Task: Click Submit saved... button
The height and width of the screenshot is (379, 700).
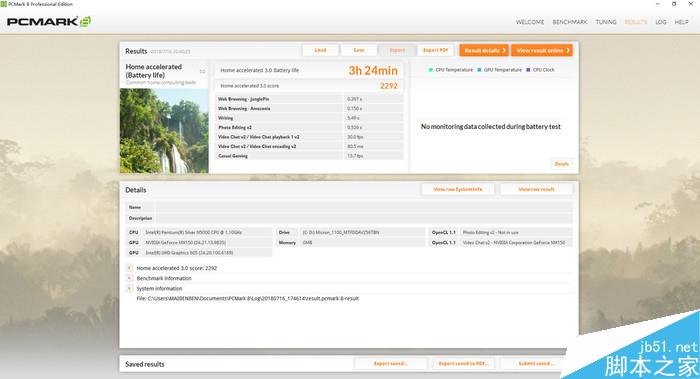Action: tap(536, 364)
